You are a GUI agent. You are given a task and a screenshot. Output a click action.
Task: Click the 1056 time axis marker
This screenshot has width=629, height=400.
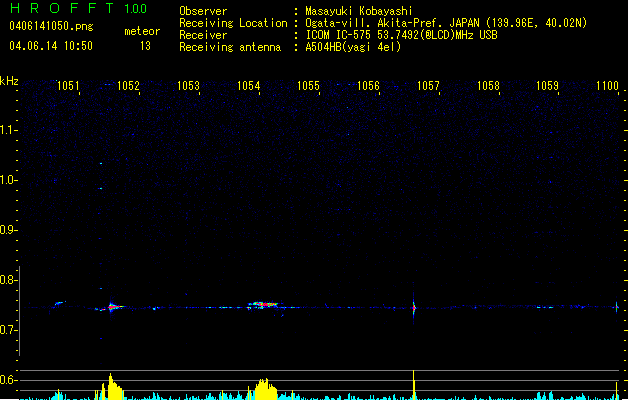pos(368,86)
